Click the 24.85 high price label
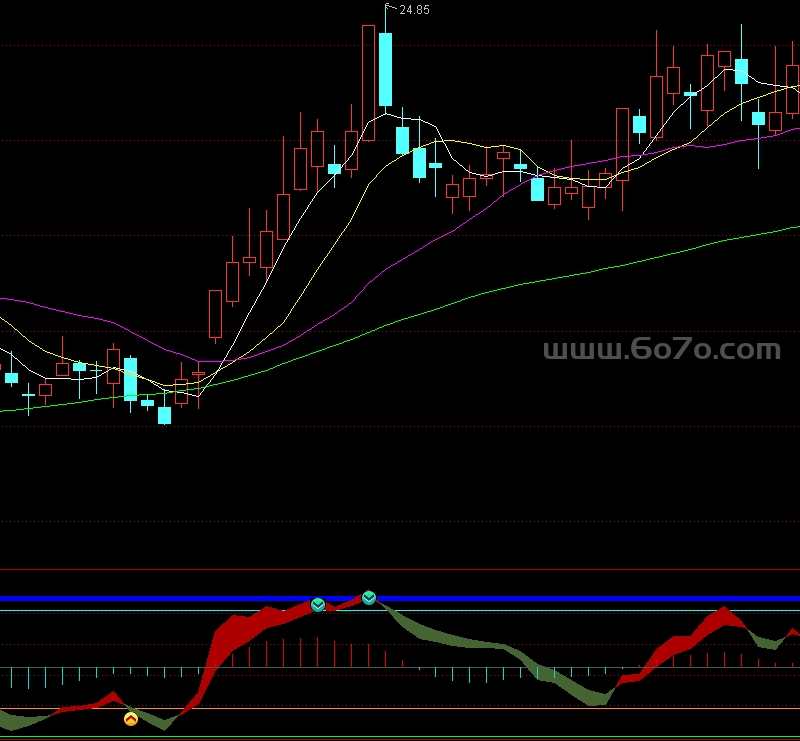 point(414,10)
